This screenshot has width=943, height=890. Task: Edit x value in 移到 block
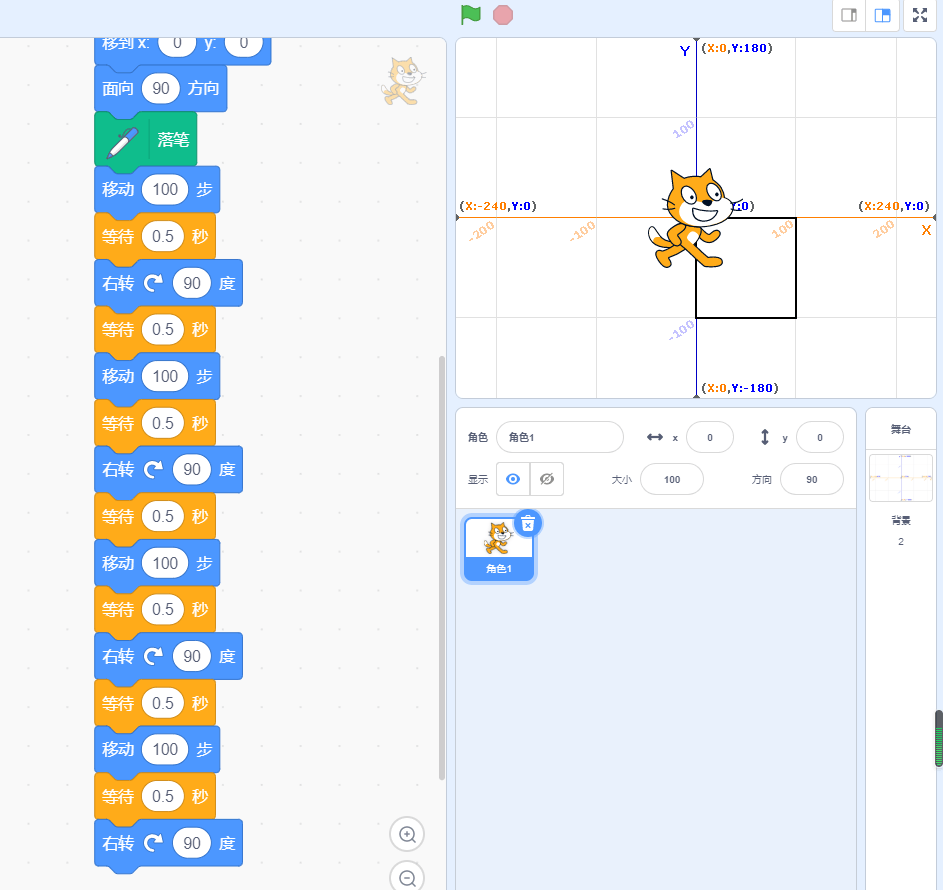(x=177, y=43)
